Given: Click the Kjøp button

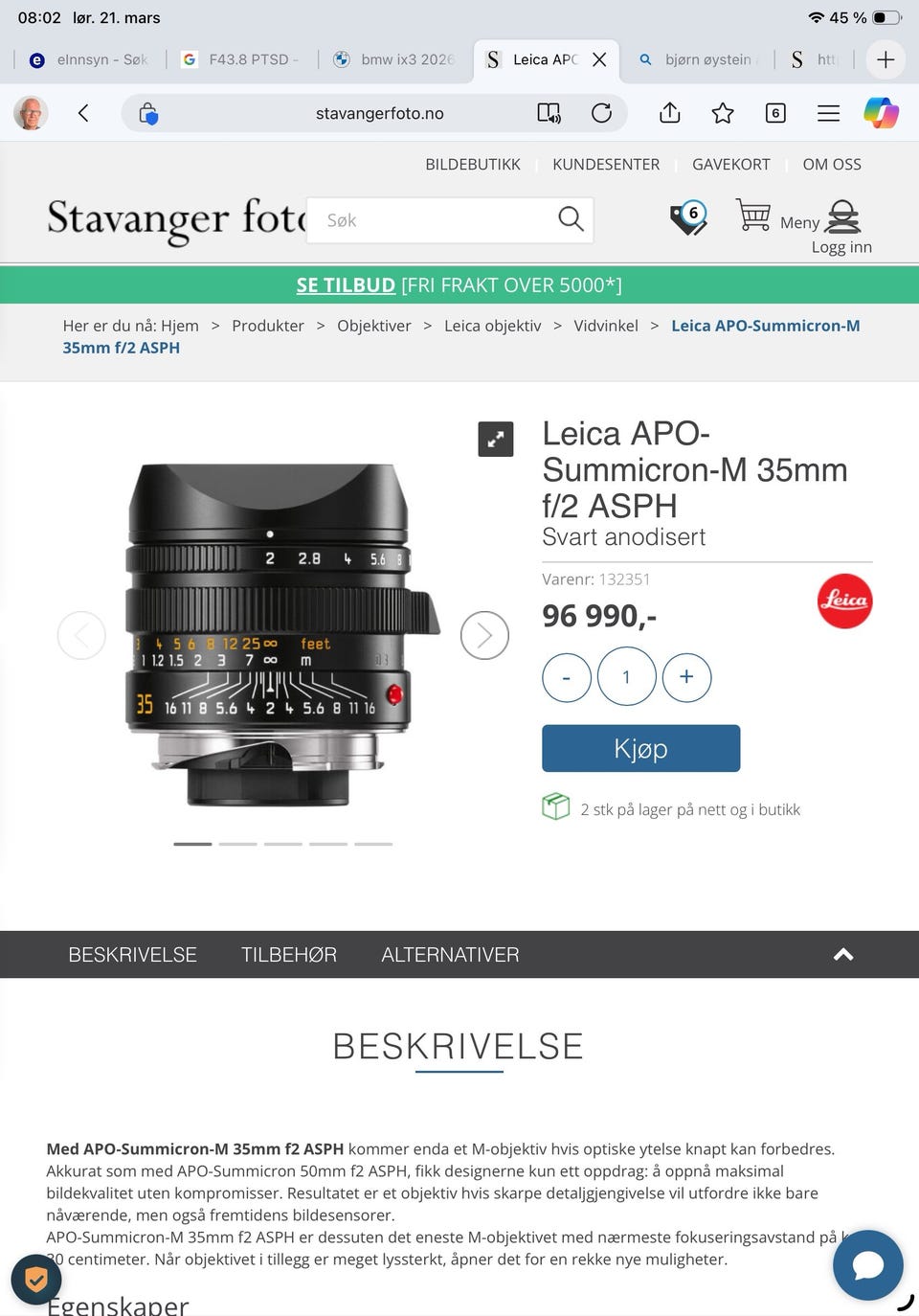Looking at the screenshot, I should point(641,748).
